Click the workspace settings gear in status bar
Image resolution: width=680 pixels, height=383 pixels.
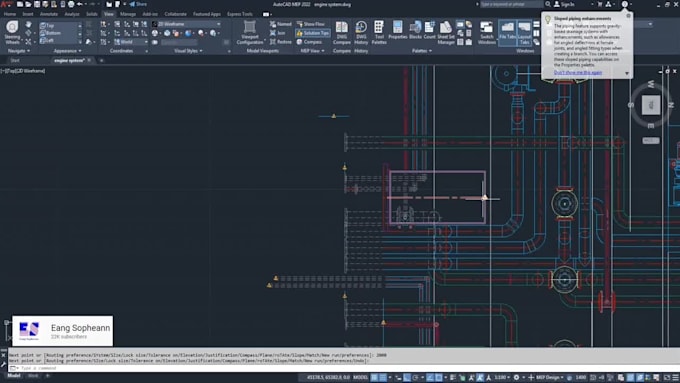pos(516,377)
